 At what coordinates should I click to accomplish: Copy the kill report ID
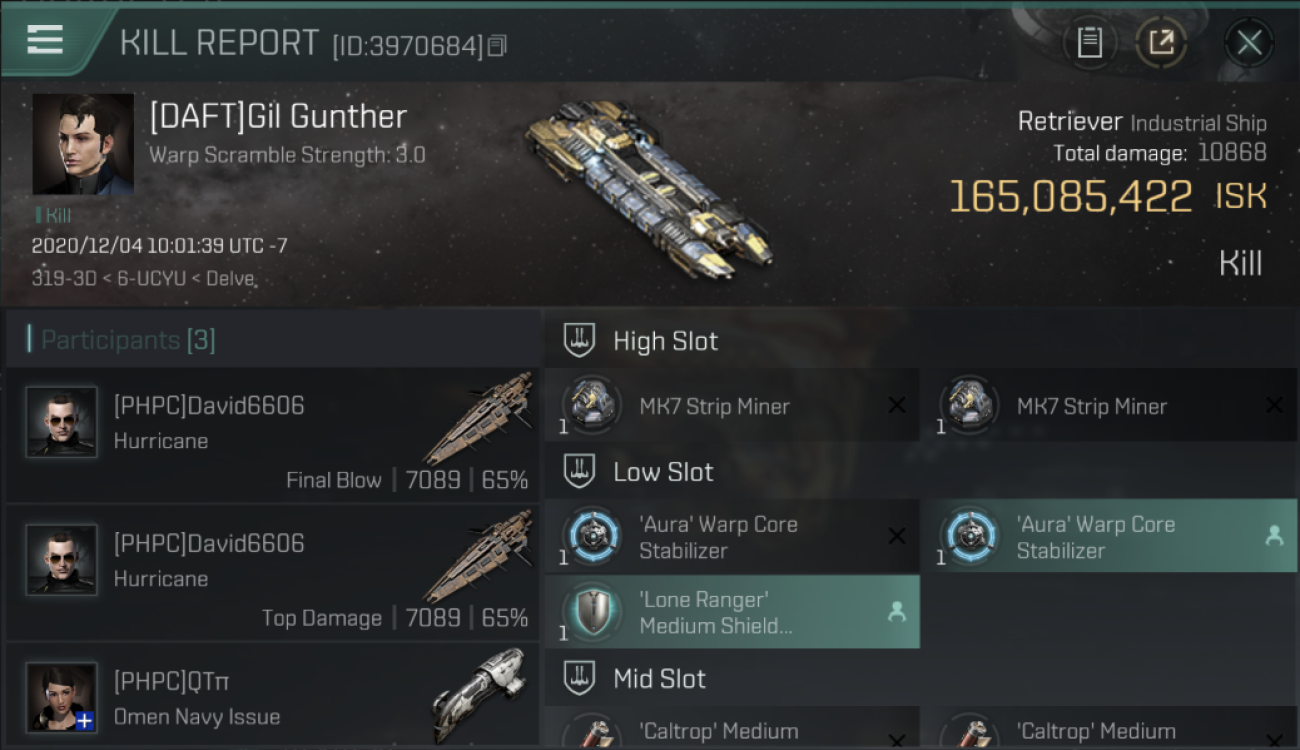[497, 45]
